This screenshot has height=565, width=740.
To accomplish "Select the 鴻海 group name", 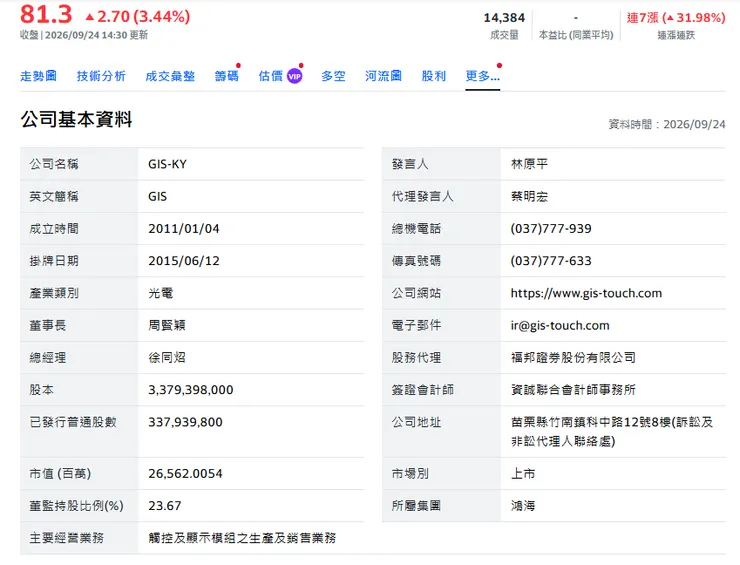I will (523, 506).
